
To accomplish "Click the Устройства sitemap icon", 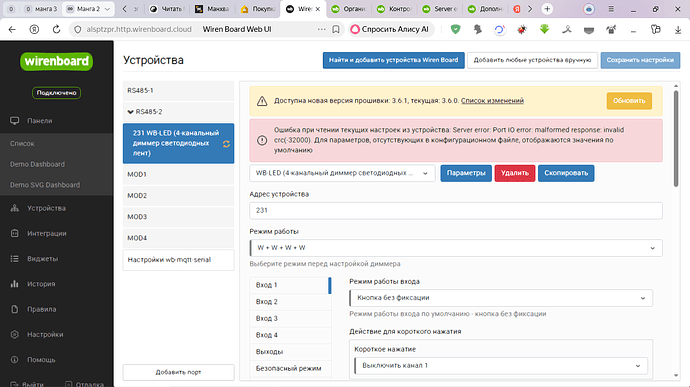I will (15, 208).
